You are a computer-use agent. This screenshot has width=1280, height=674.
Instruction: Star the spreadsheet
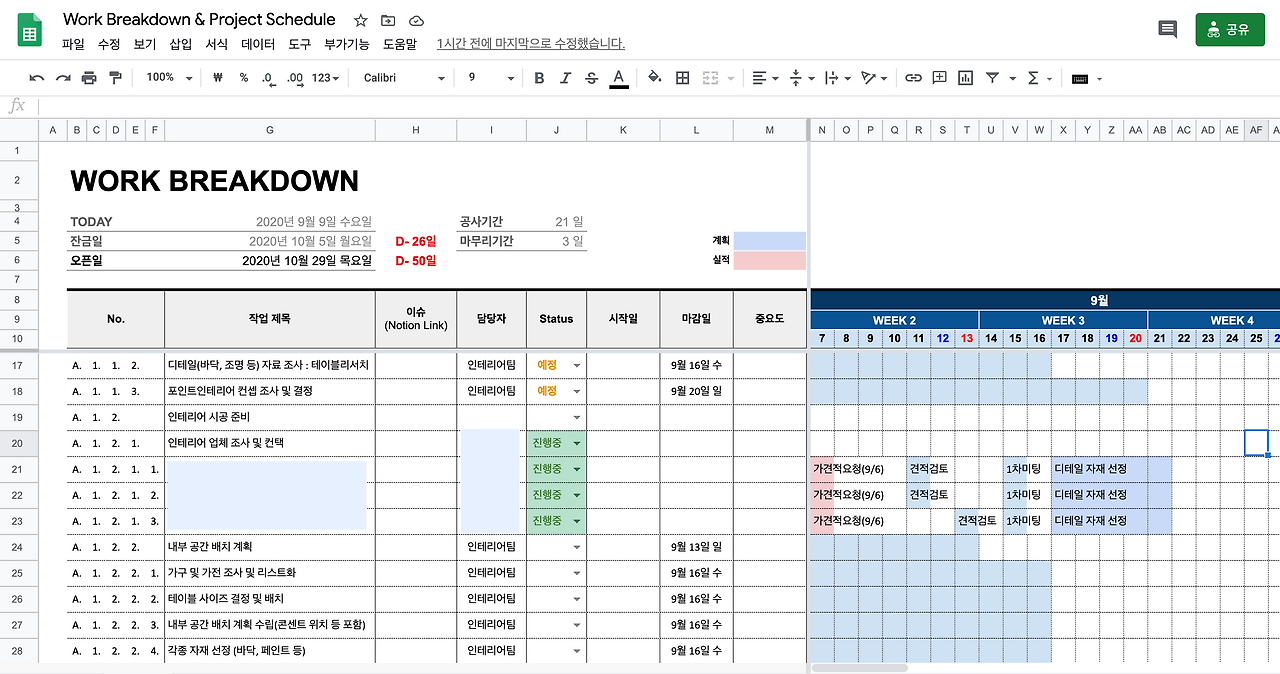point(358,19)
